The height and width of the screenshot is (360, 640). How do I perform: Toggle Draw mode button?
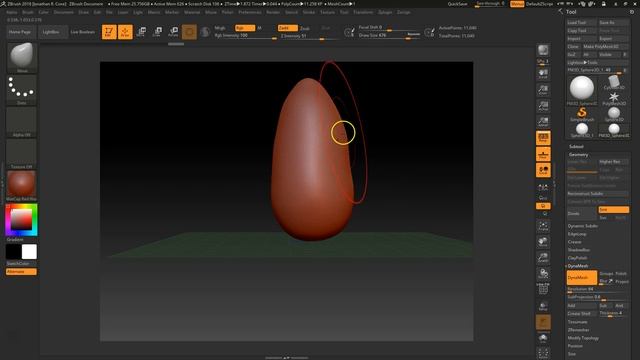[x=125, y=31]
